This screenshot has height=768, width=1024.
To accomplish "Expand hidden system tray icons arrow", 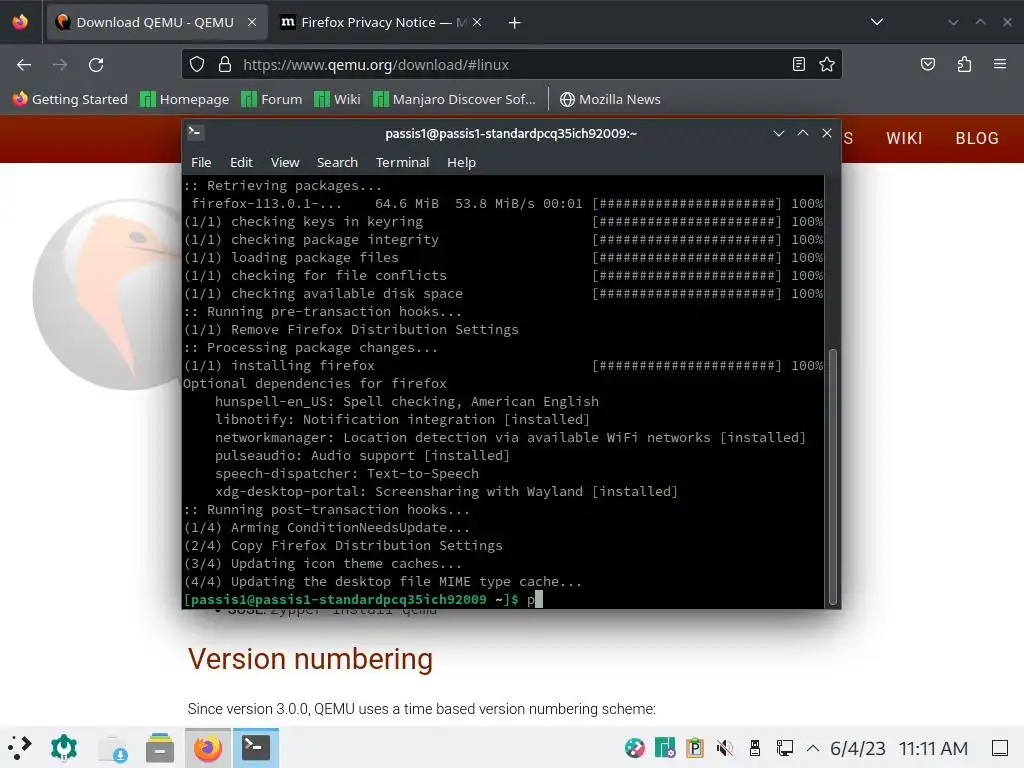I will click(x=812, y=748).
